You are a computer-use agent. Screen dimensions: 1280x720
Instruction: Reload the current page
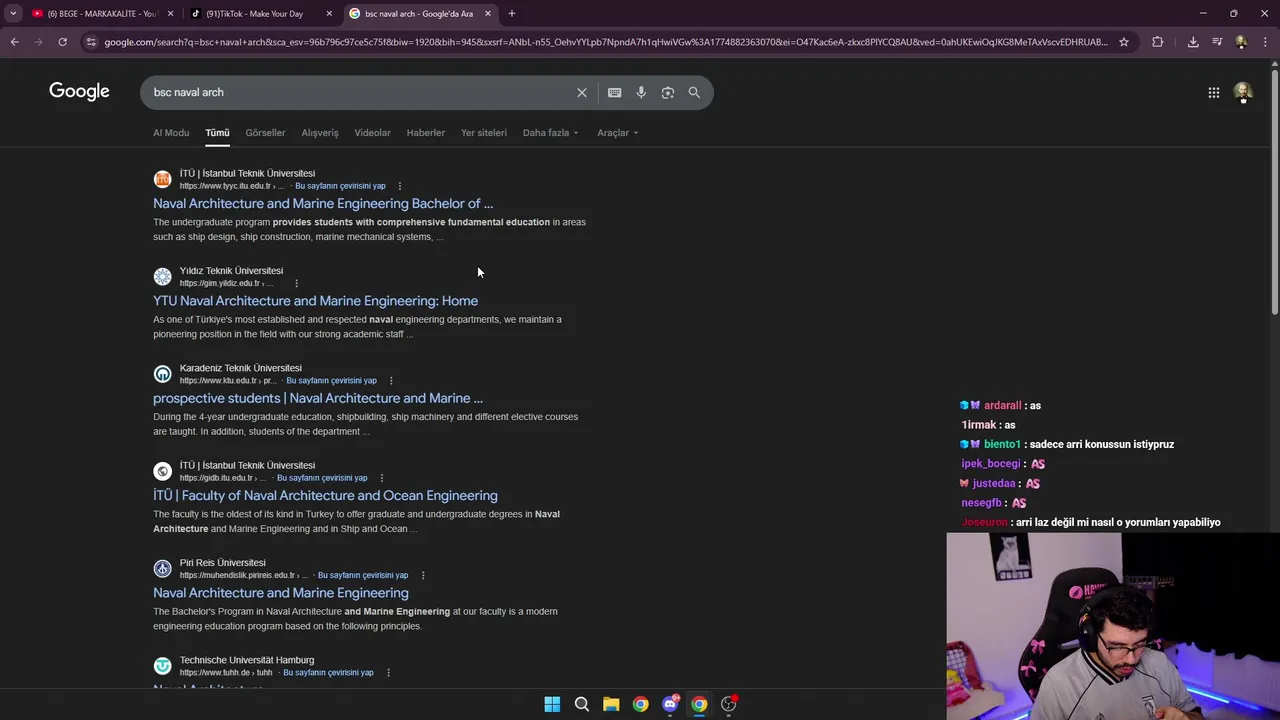[x=62, y=42]
